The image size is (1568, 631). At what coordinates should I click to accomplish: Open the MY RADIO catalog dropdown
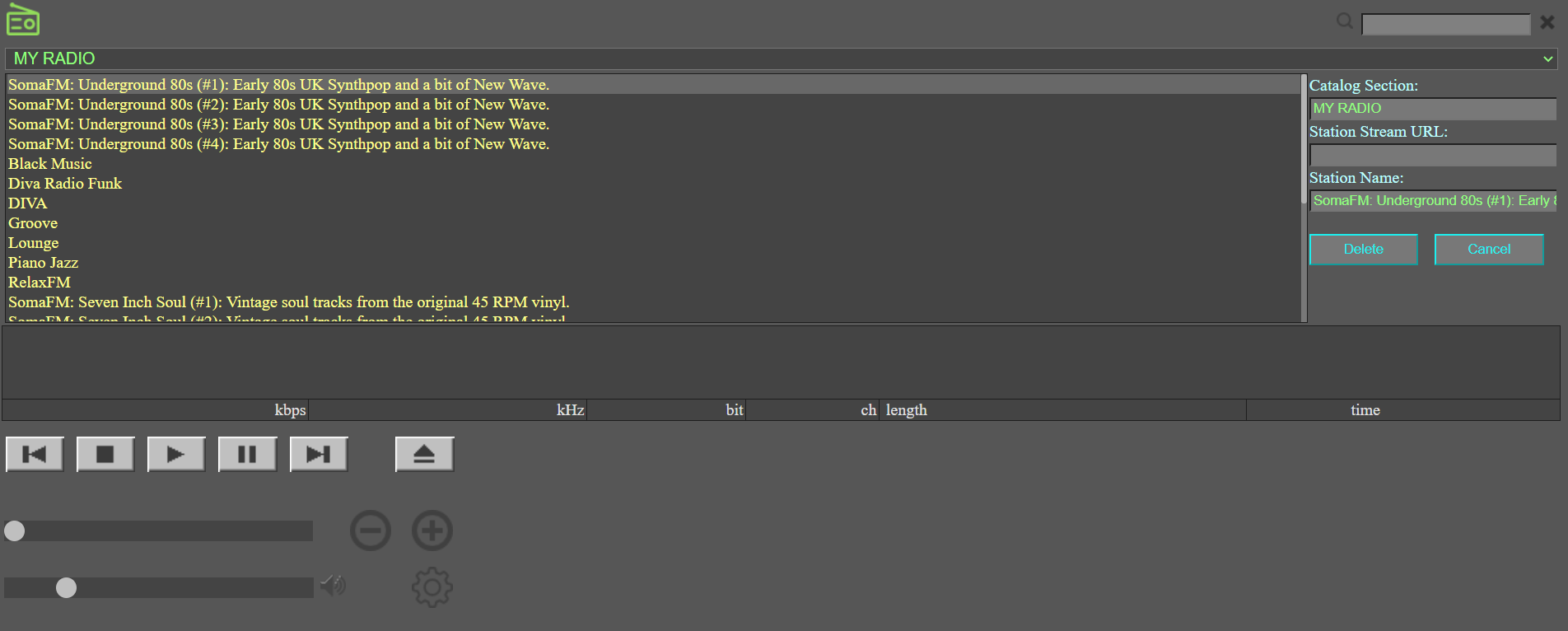(782, 58)
